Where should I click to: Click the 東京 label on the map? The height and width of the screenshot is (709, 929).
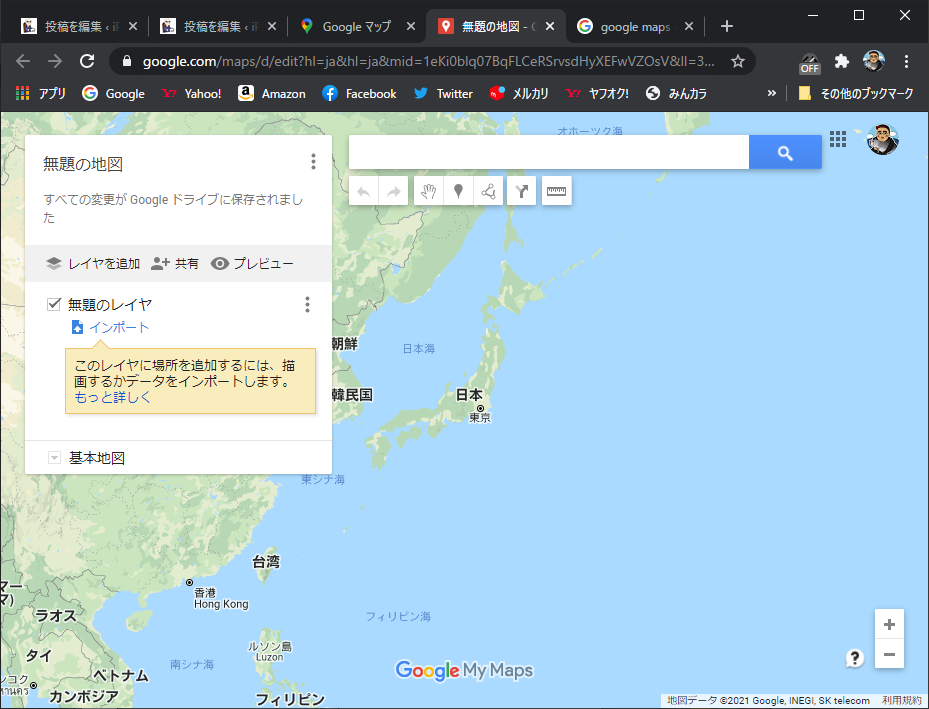click(x=480, y=417)
